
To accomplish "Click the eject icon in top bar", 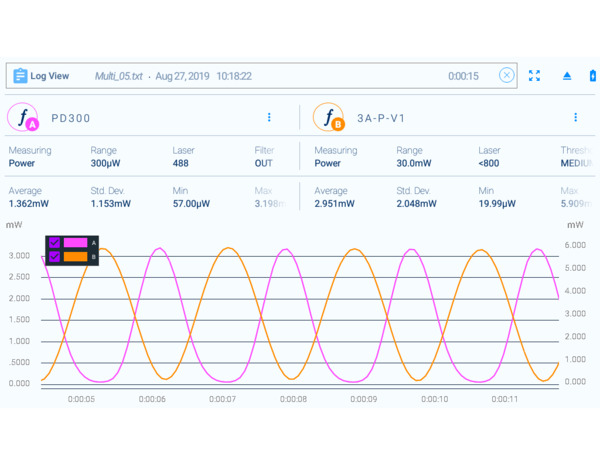I will coord(567,76).
